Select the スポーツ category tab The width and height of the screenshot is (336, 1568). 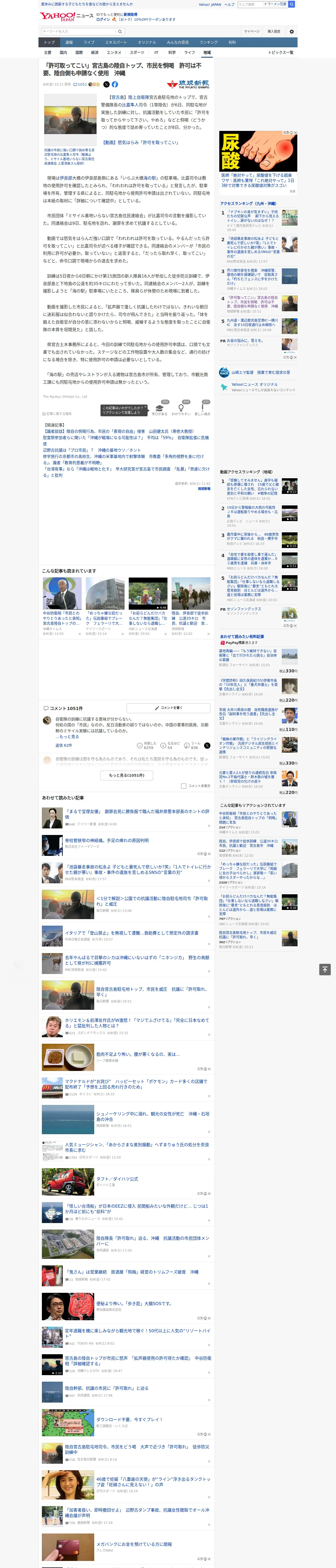[x=137, y=53]
